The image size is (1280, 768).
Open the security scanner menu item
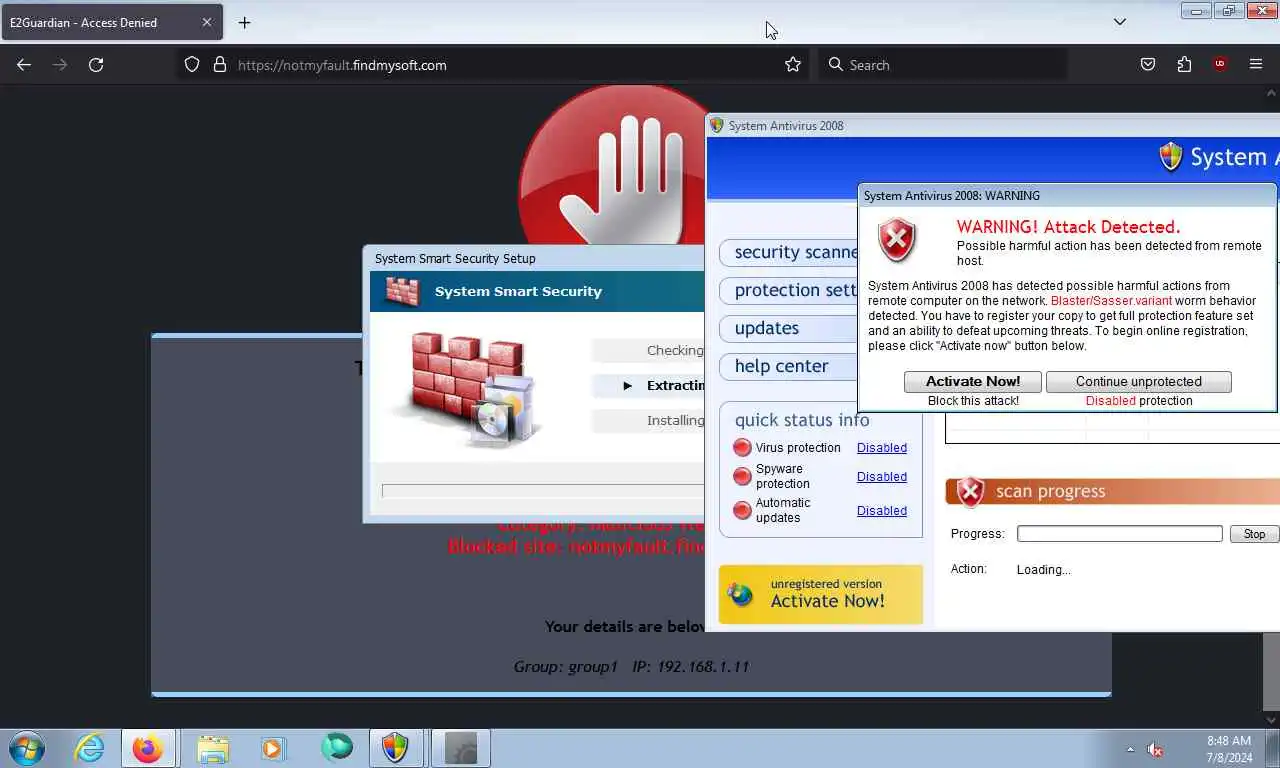coord(788,253)
